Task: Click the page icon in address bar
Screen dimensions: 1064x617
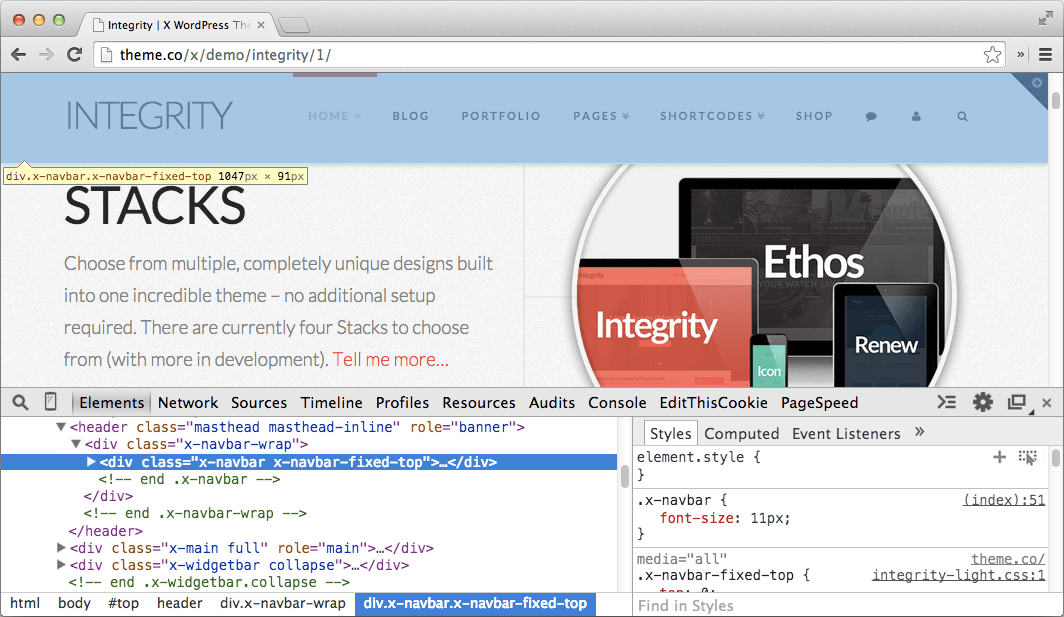Action: 107,55
